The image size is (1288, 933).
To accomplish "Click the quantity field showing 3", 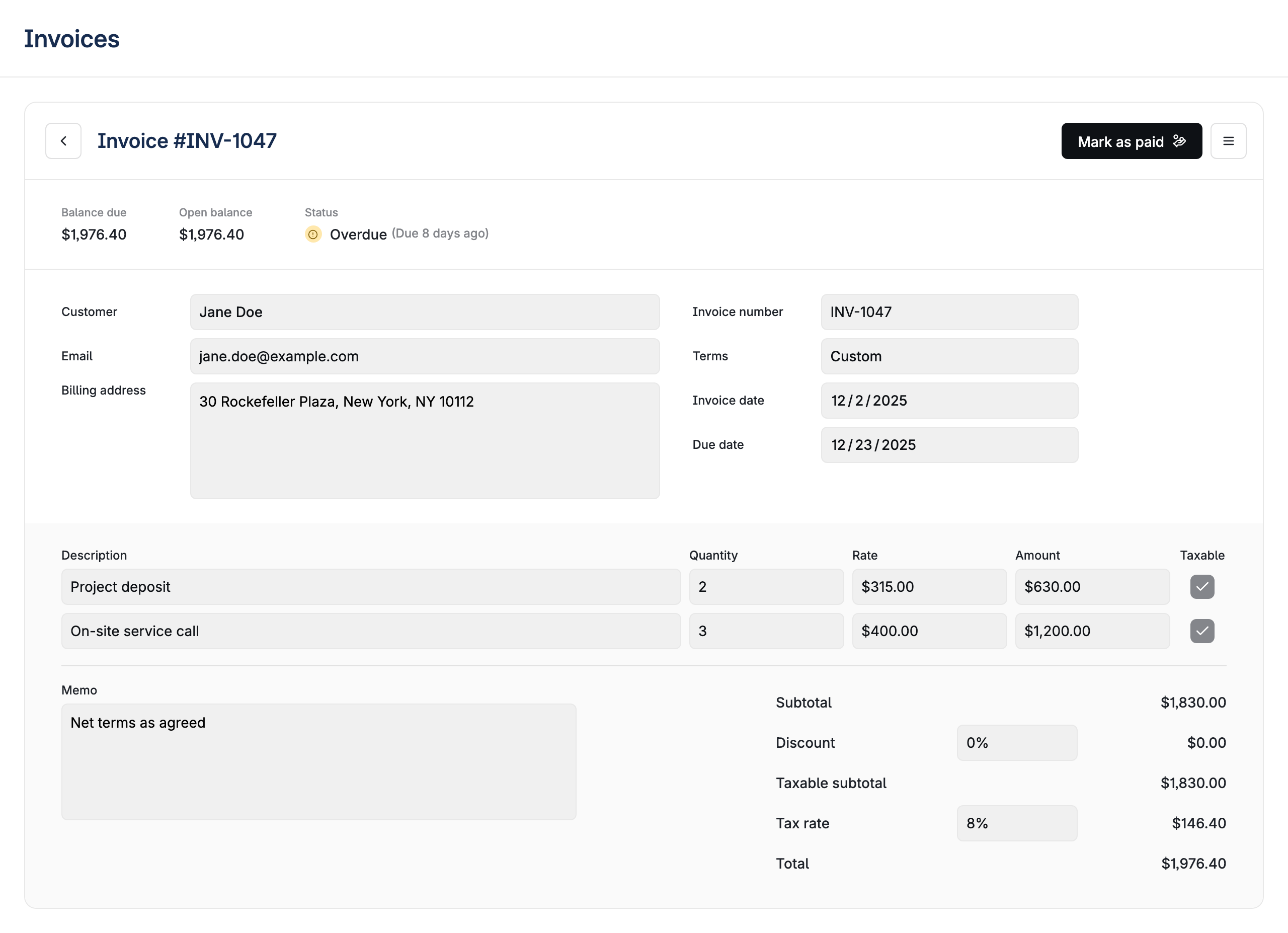I will coord(767,631).
